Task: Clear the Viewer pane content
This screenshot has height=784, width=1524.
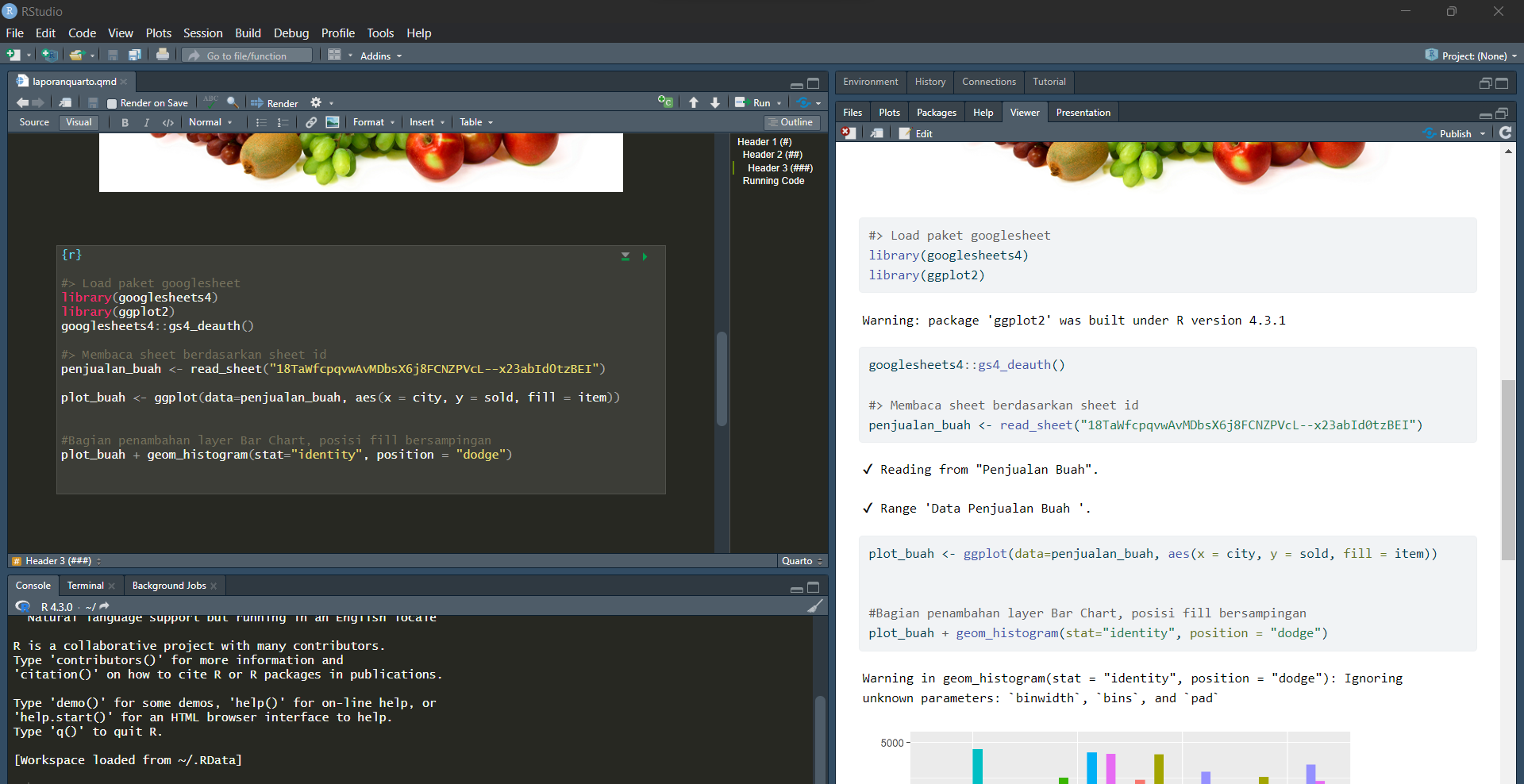Action: [849, 133]
